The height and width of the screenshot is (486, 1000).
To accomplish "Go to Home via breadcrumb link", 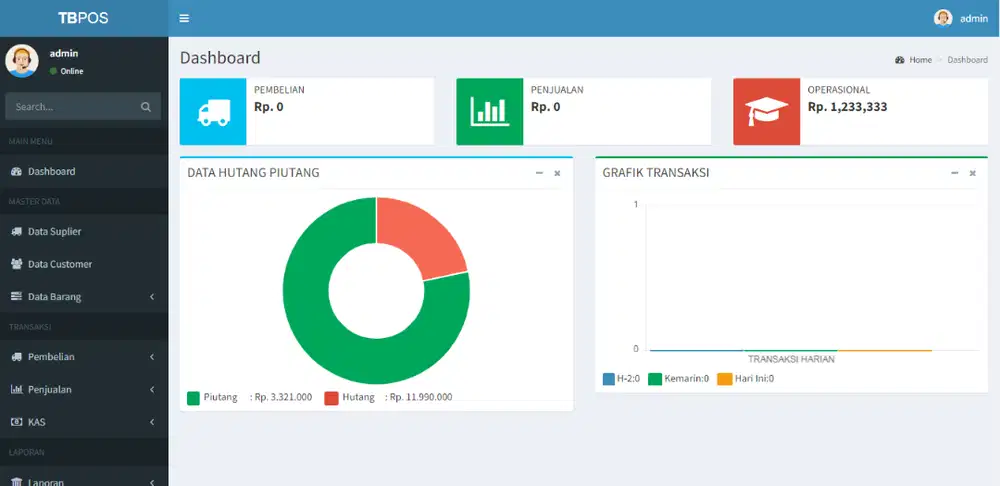I will coord(919,60).
